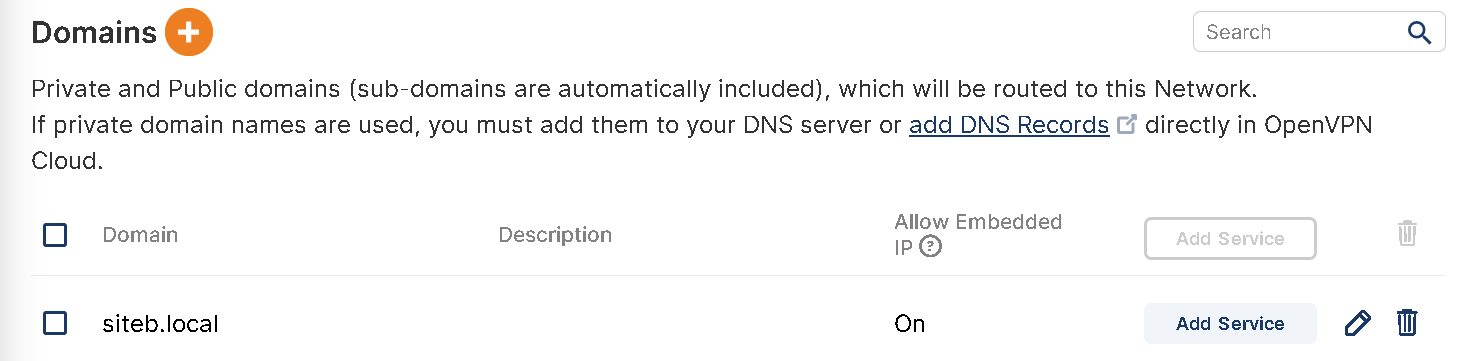Delete siteb.local using its trash icon

coord(1407,323)
